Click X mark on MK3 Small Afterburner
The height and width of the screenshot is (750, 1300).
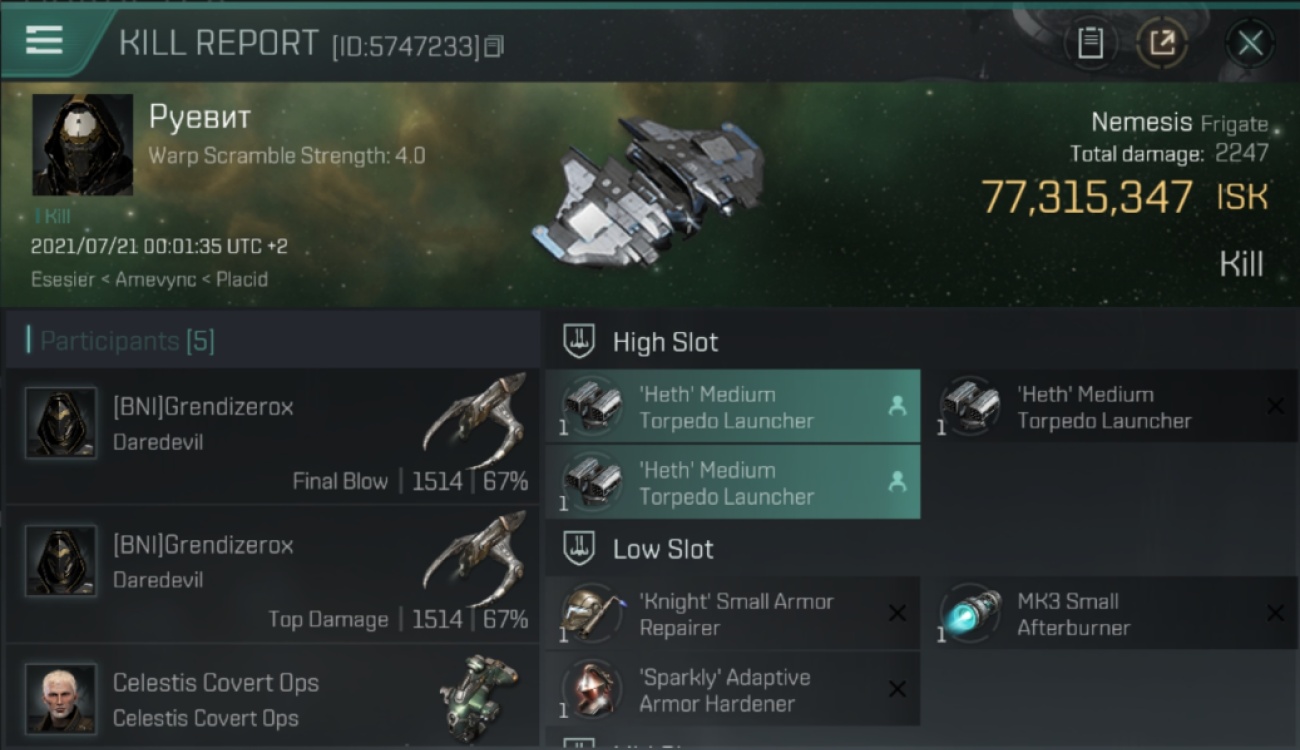1275,613
